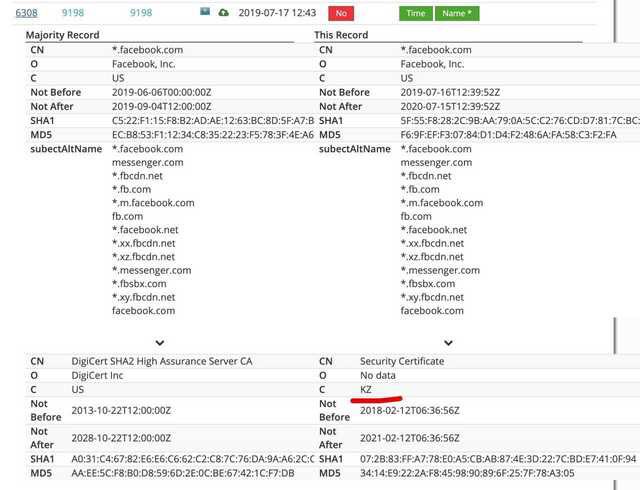Select *.messenger.com in This Record list
Screen dimensions: 640x490
[440, 270]
